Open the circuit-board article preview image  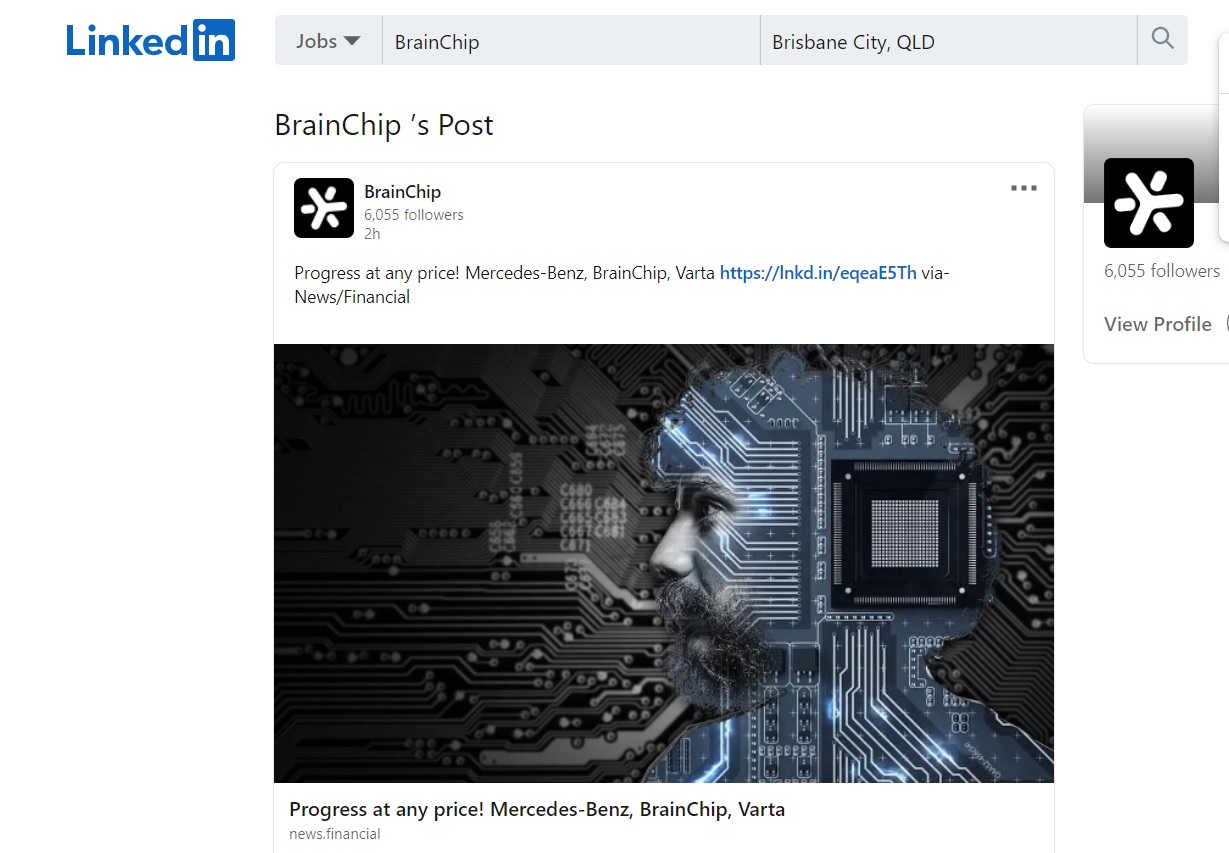pyautogui.click(x=664, y=564)
